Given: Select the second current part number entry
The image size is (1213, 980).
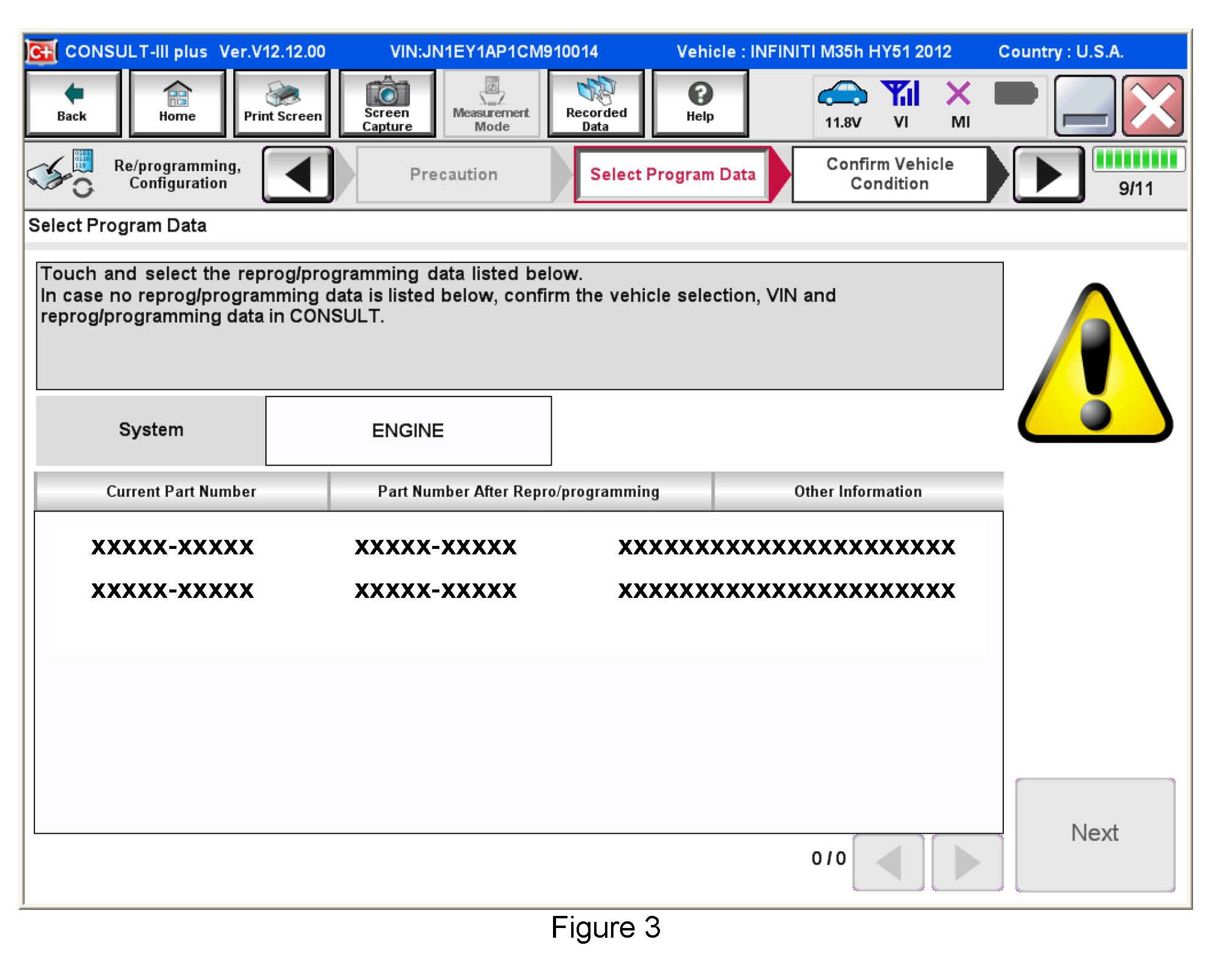Looking at the screenshot, I should [172, 590].
